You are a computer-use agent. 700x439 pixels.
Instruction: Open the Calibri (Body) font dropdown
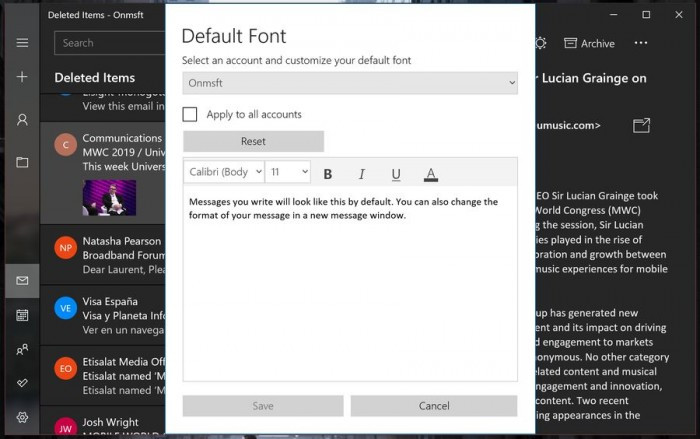tap(224, 172)
